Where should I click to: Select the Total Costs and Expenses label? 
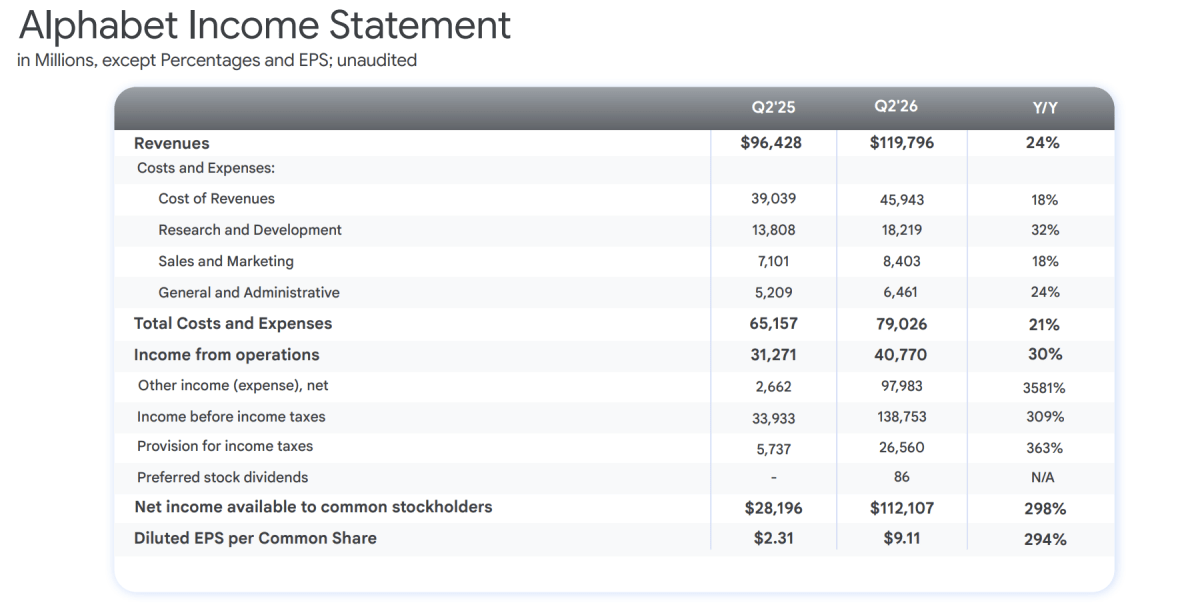[233, 323]
